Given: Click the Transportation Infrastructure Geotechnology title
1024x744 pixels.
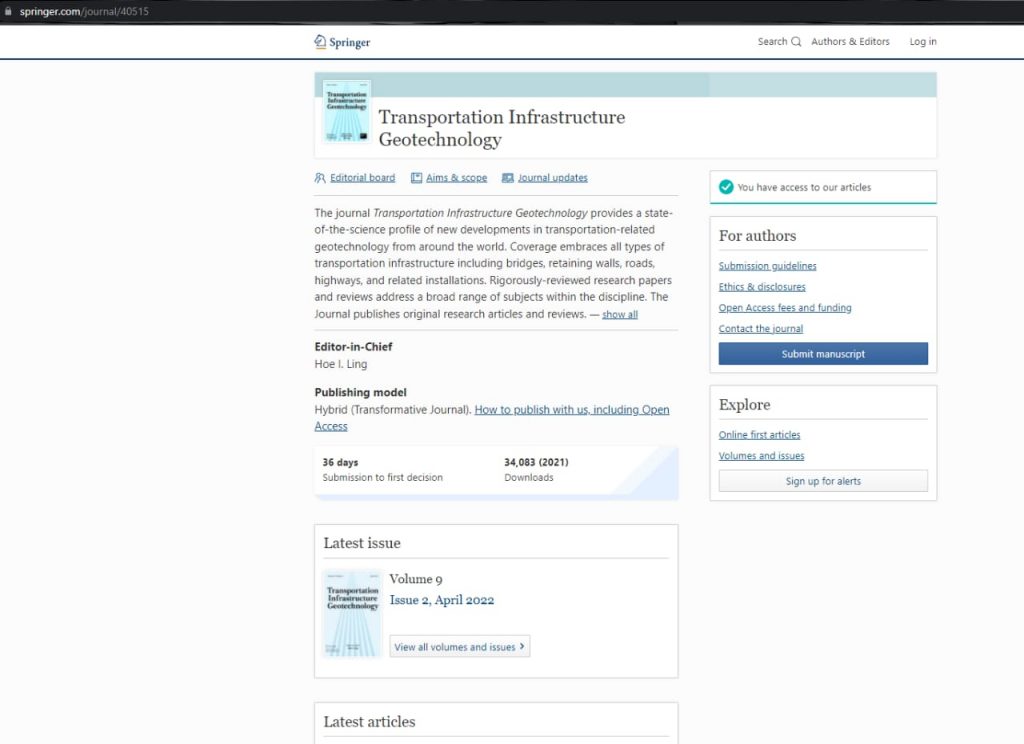Looking at the screenshot, I should 502,128.
